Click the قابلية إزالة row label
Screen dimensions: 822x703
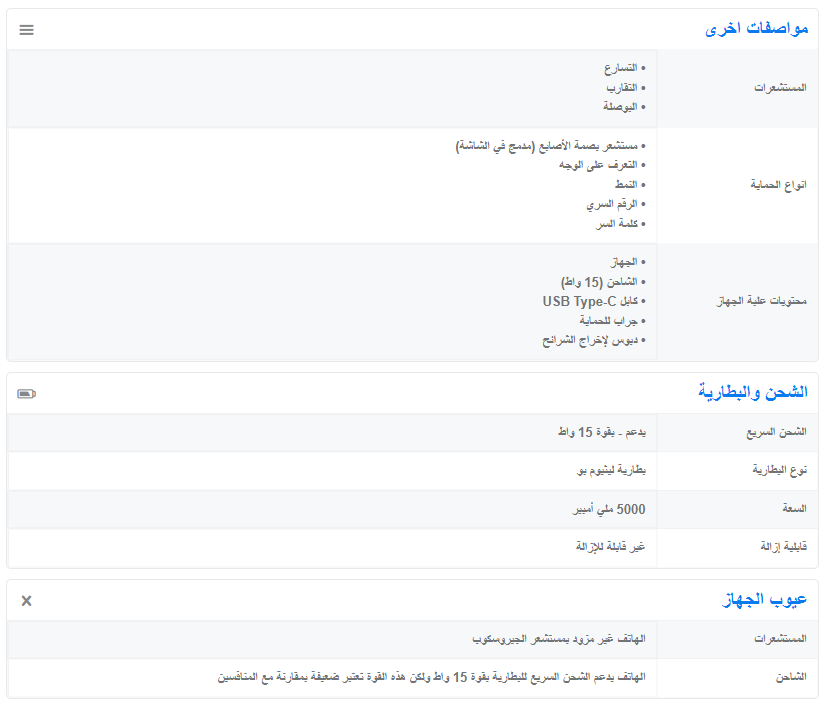pyautogui.click(x=784, y=547)
